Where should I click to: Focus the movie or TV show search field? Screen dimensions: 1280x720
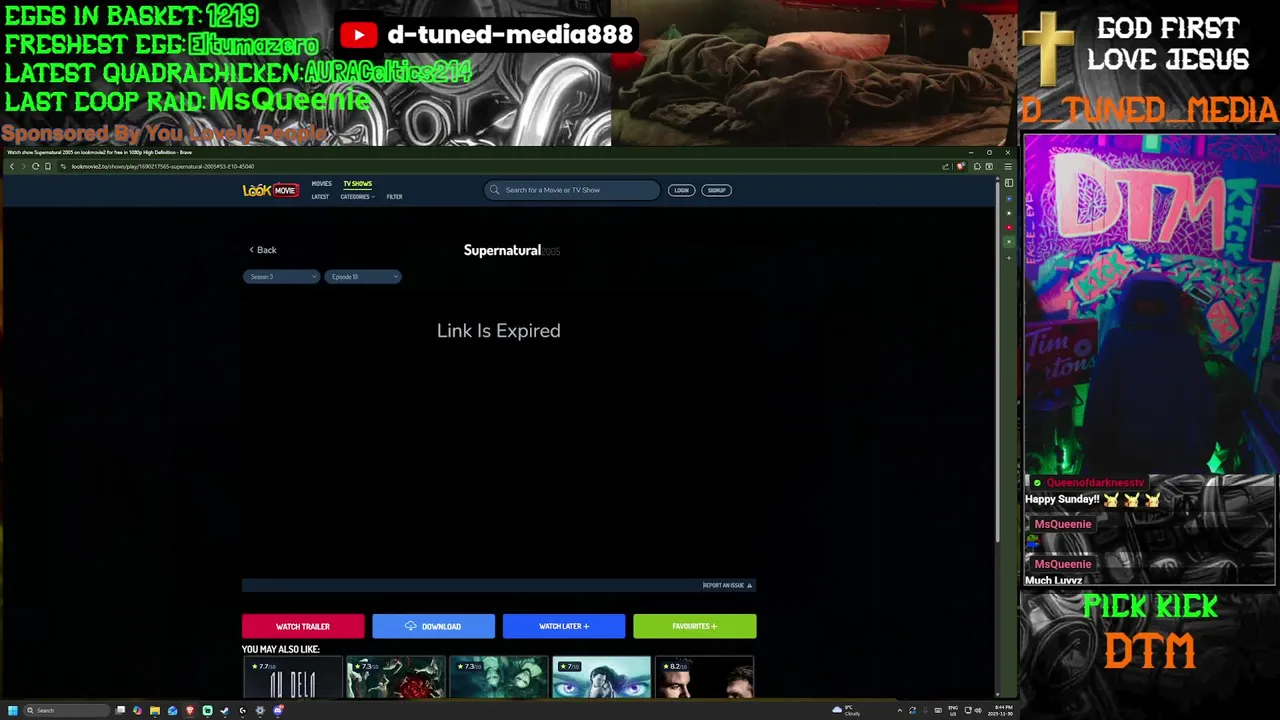[x=572, y=190]
